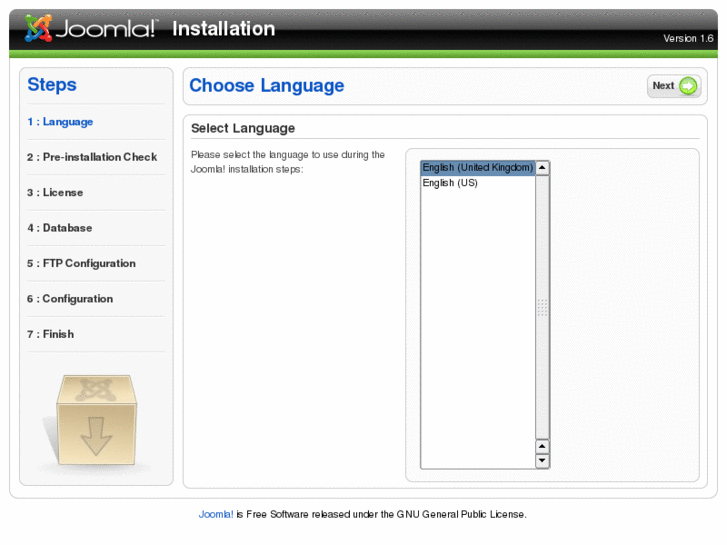Select English (United Kingdom) in language list
This screenshot has height=545, width=727.
pyautogui.click(x=478, y=167)
